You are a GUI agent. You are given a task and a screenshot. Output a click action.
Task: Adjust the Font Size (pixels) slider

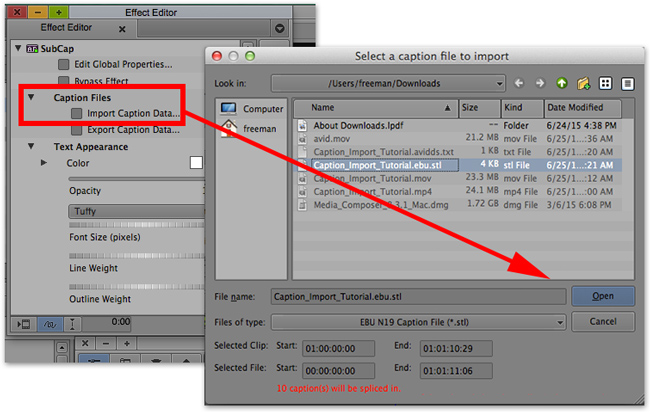(x=137, y=225)
